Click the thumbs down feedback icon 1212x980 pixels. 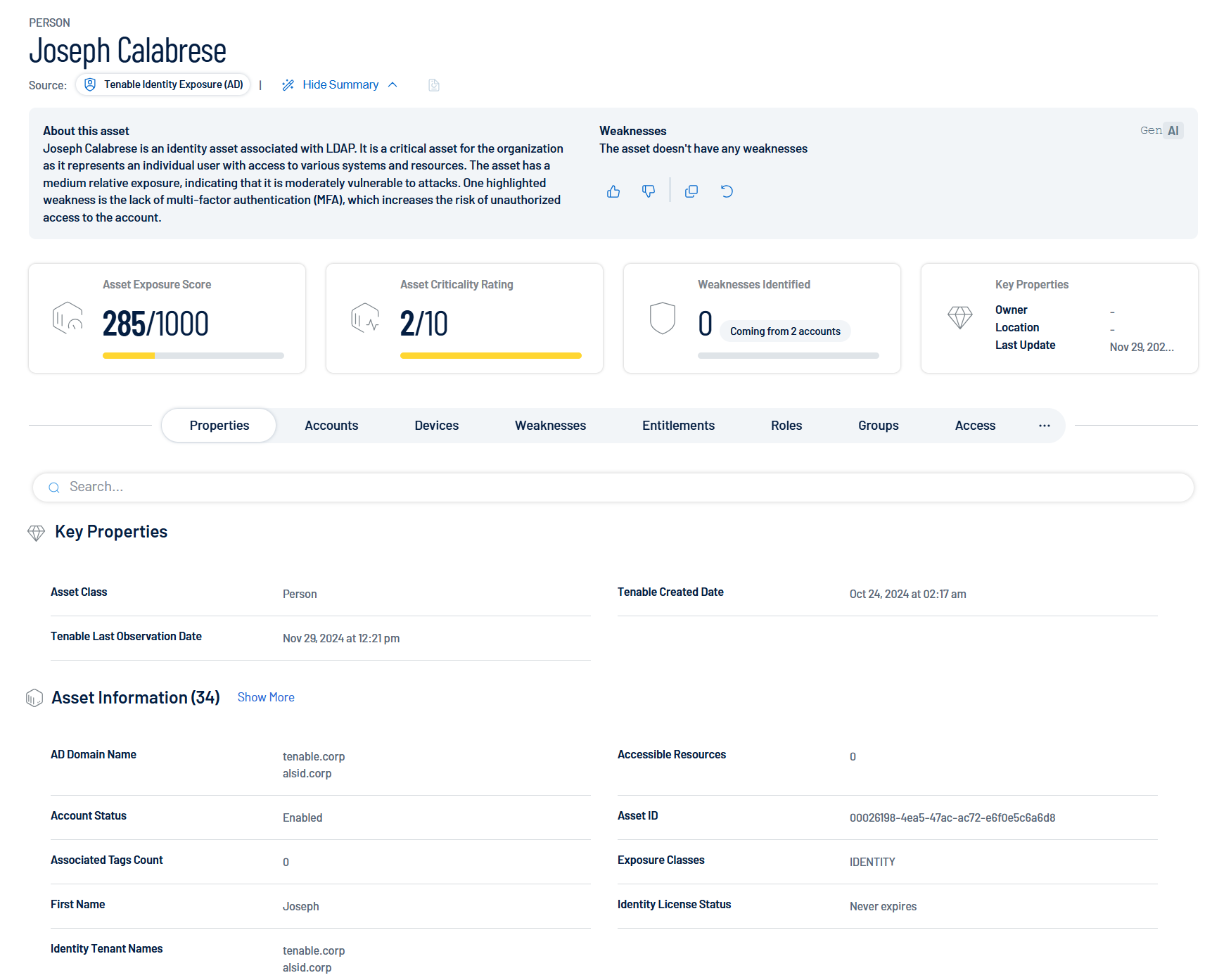point(649,191)
